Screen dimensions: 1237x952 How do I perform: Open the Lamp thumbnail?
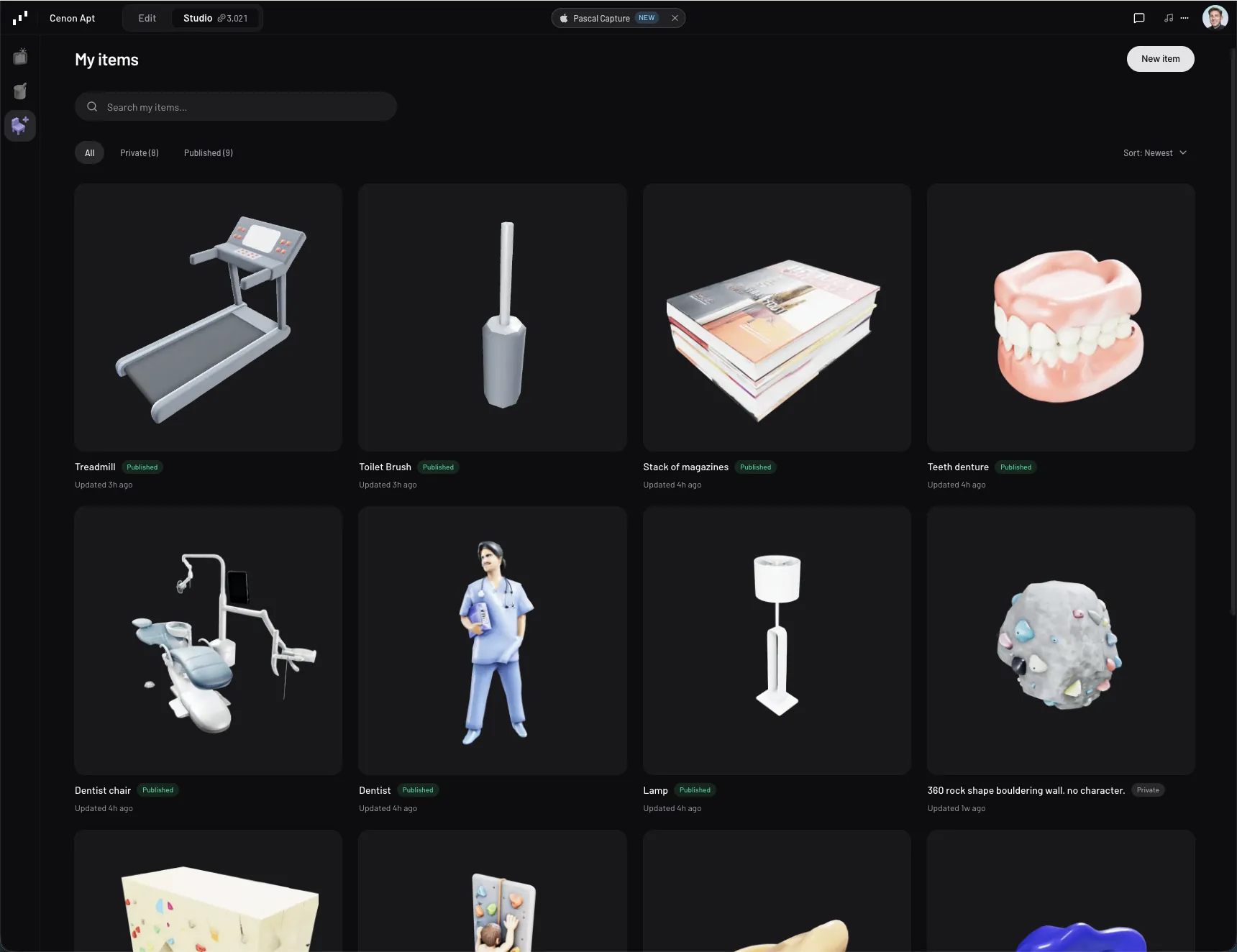[777, 641]
